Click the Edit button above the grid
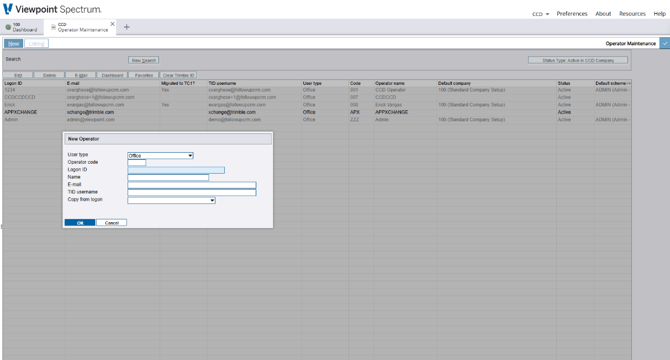 (x=18, y=75)
